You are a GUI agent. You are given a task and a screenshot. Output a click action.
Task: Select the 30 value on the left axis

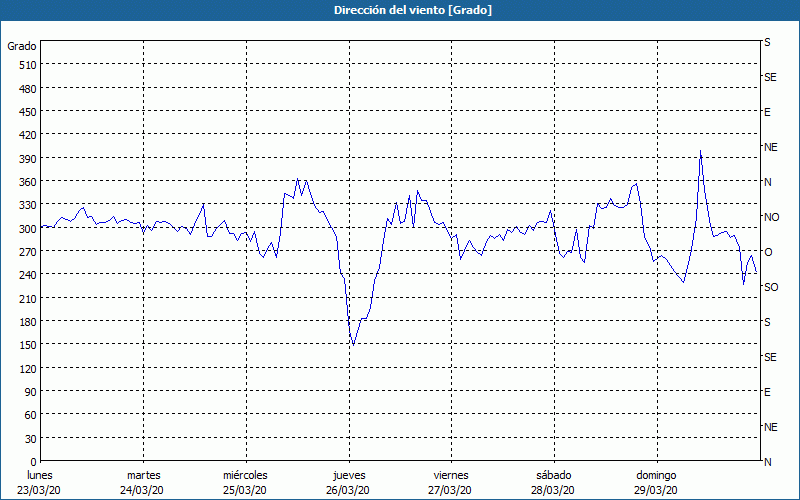pyautogui.click(x=31, y=439)
